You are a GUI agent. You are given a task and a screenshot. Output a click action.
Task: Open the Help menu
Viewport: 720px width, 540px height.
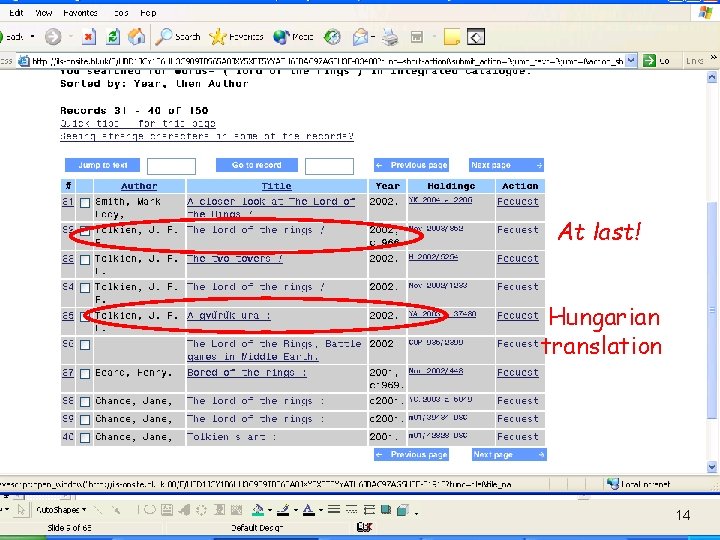click(x=148, y=13)
